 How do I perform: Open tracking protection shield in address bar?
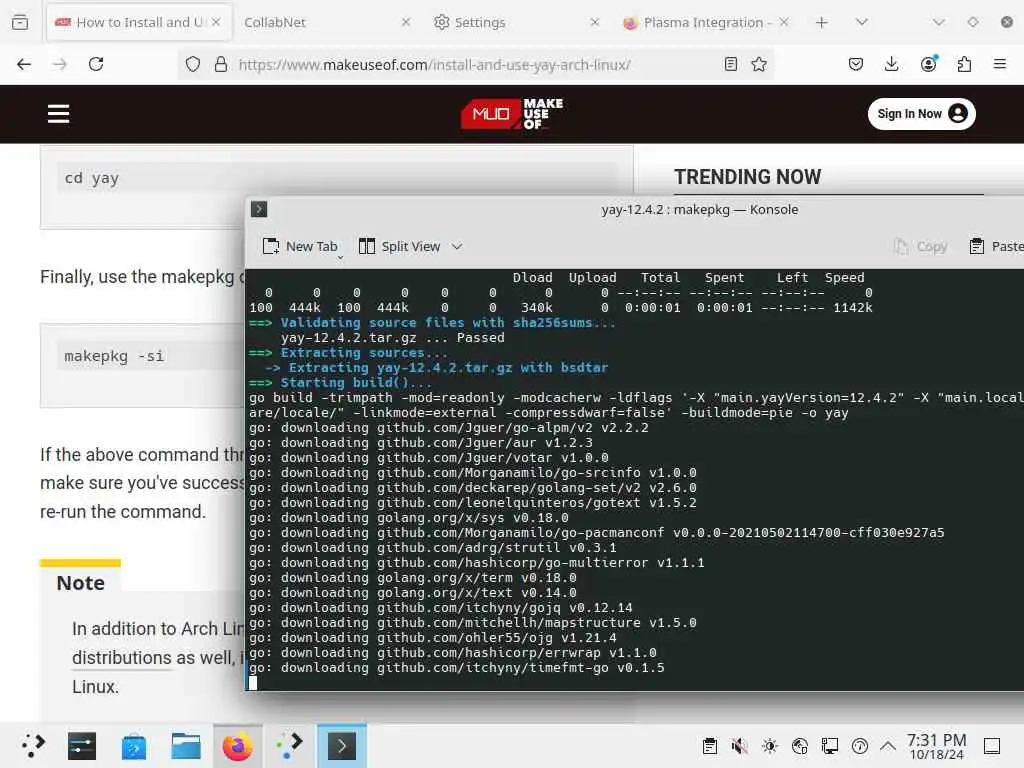click(193, 64)
